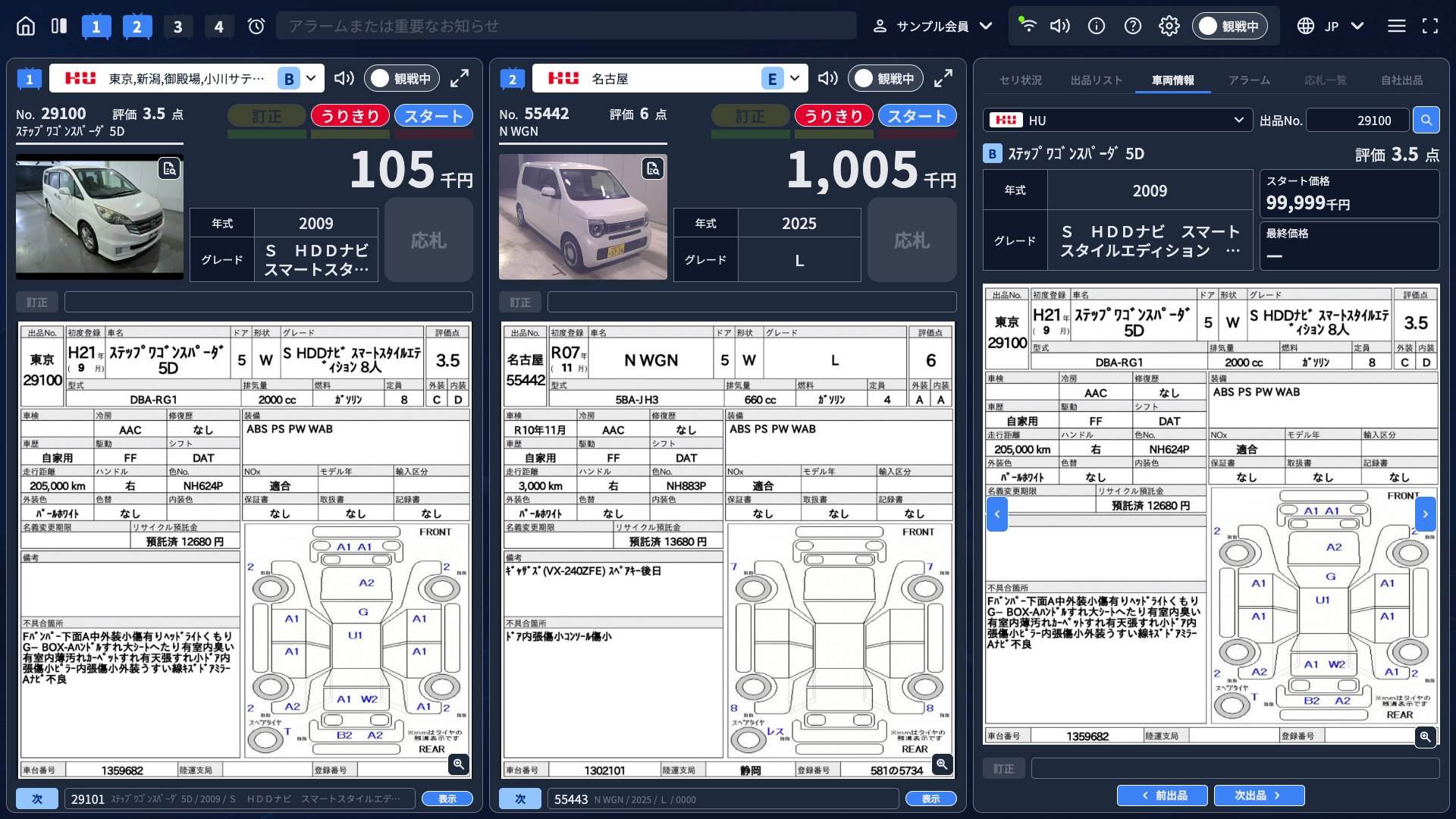Switch to the 自社出品 tab

(1401, 80)
